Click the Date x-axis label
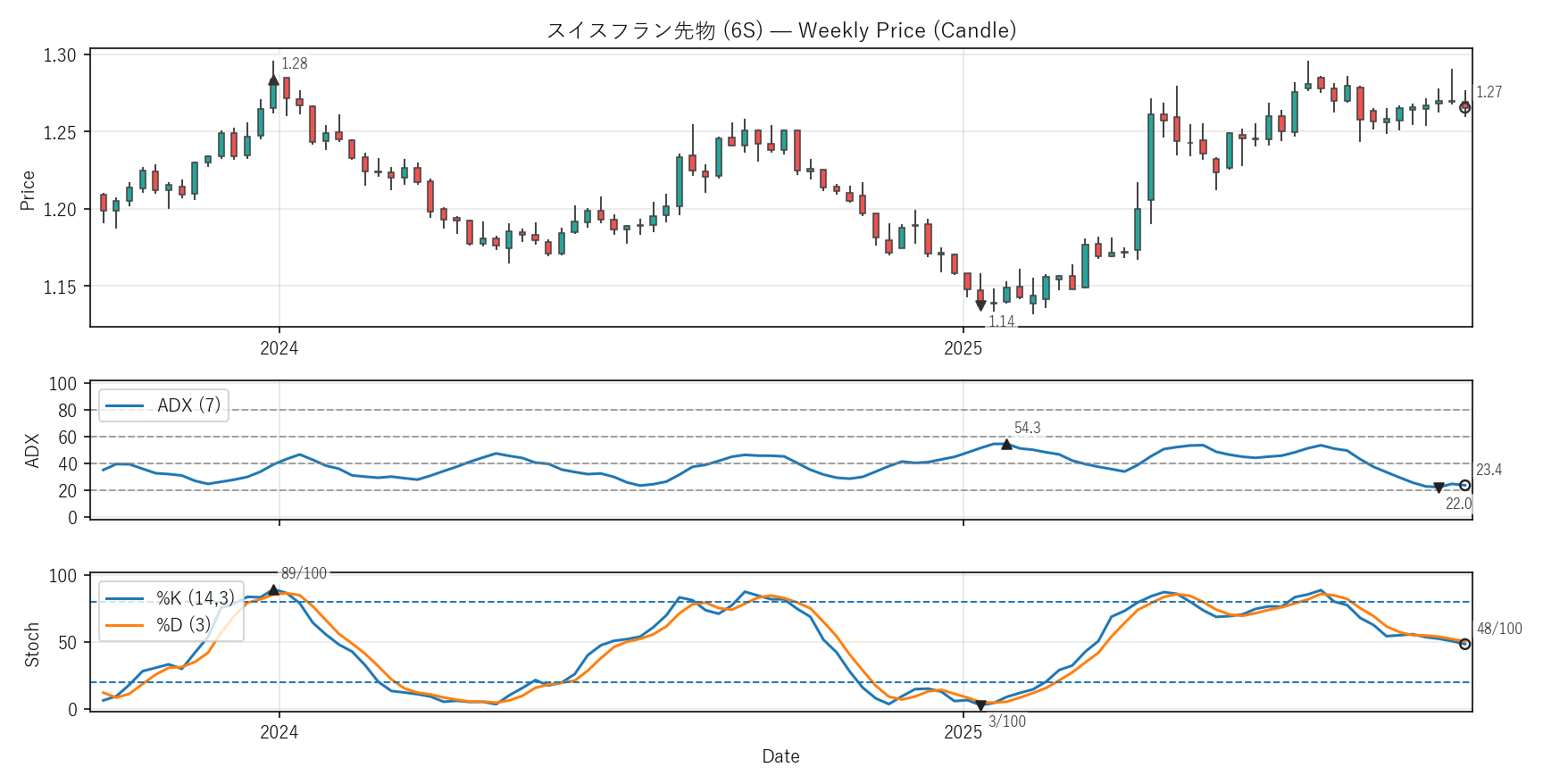 click(780, 756)
